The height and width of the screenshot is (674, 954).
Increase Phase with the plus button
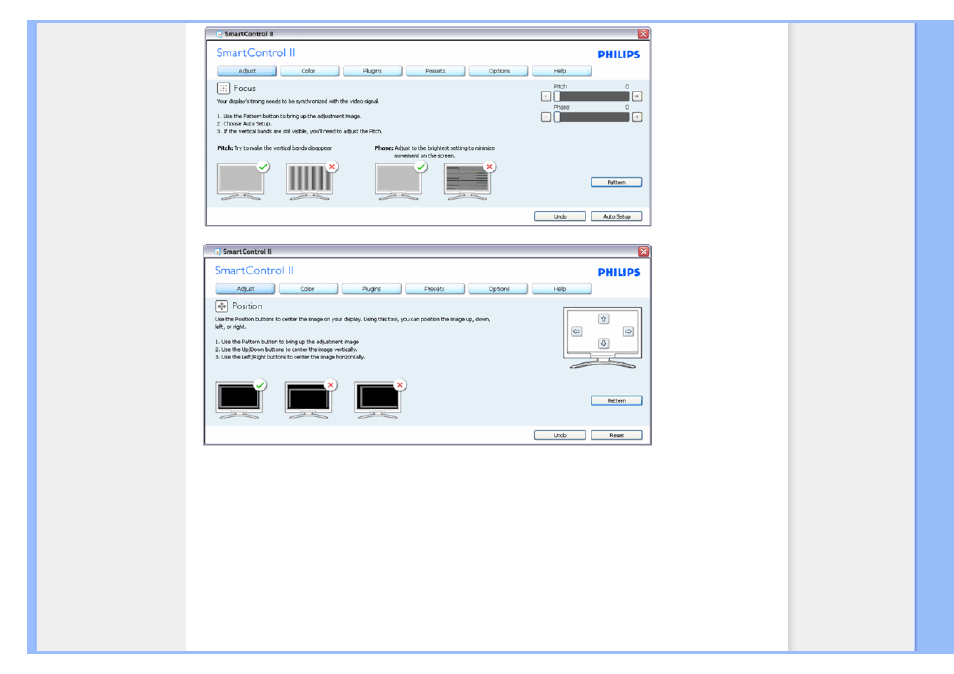click(x=637, y=117)
